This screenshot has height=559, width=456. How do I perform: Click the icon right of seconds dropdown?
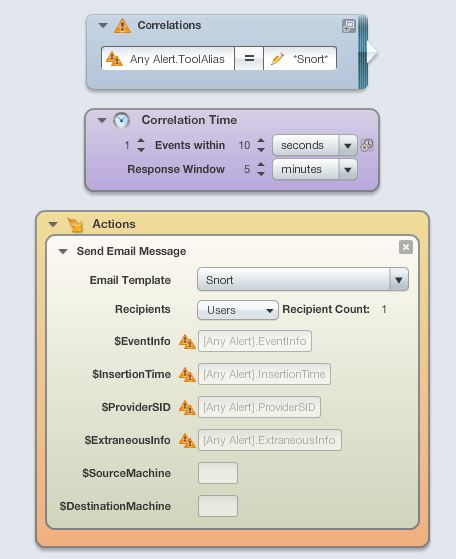(x=367, y=145)
